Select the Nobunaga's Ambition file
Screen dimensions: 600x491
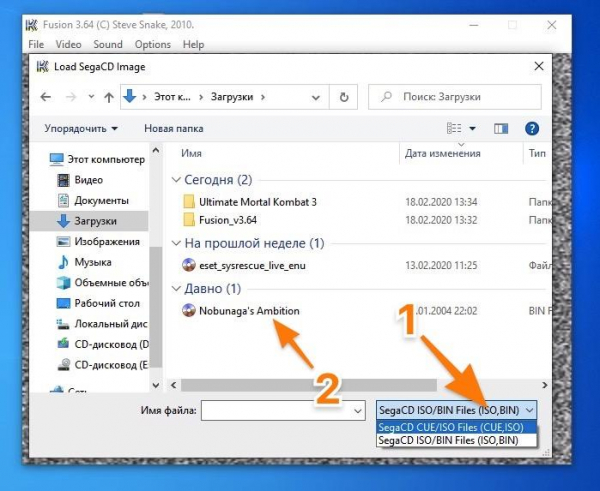click(249, 311)
